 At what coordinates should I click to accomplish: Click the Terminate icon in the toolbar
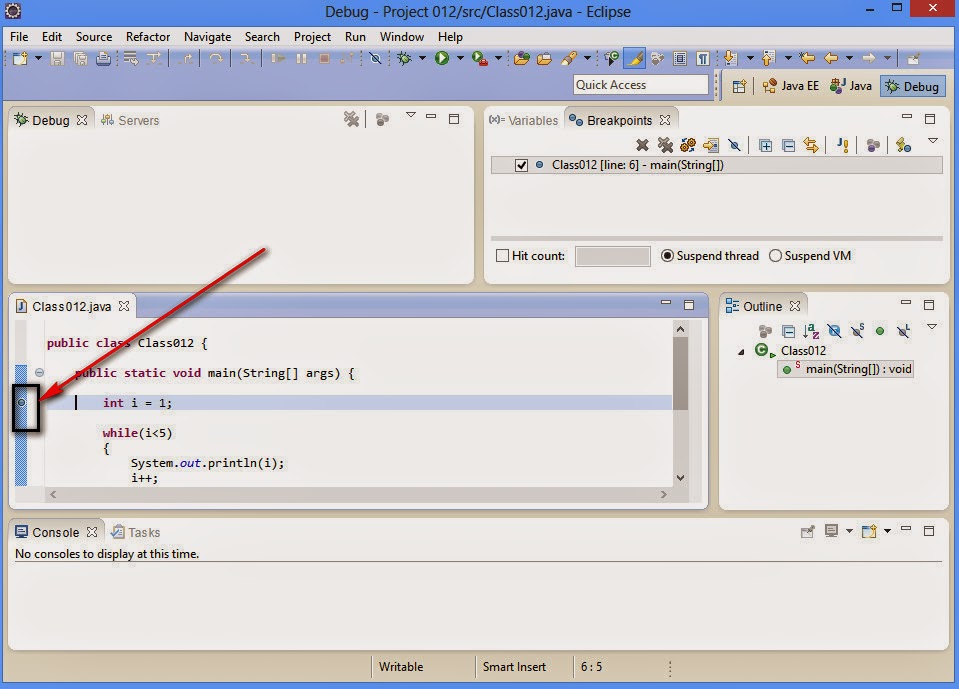point(323,58)
